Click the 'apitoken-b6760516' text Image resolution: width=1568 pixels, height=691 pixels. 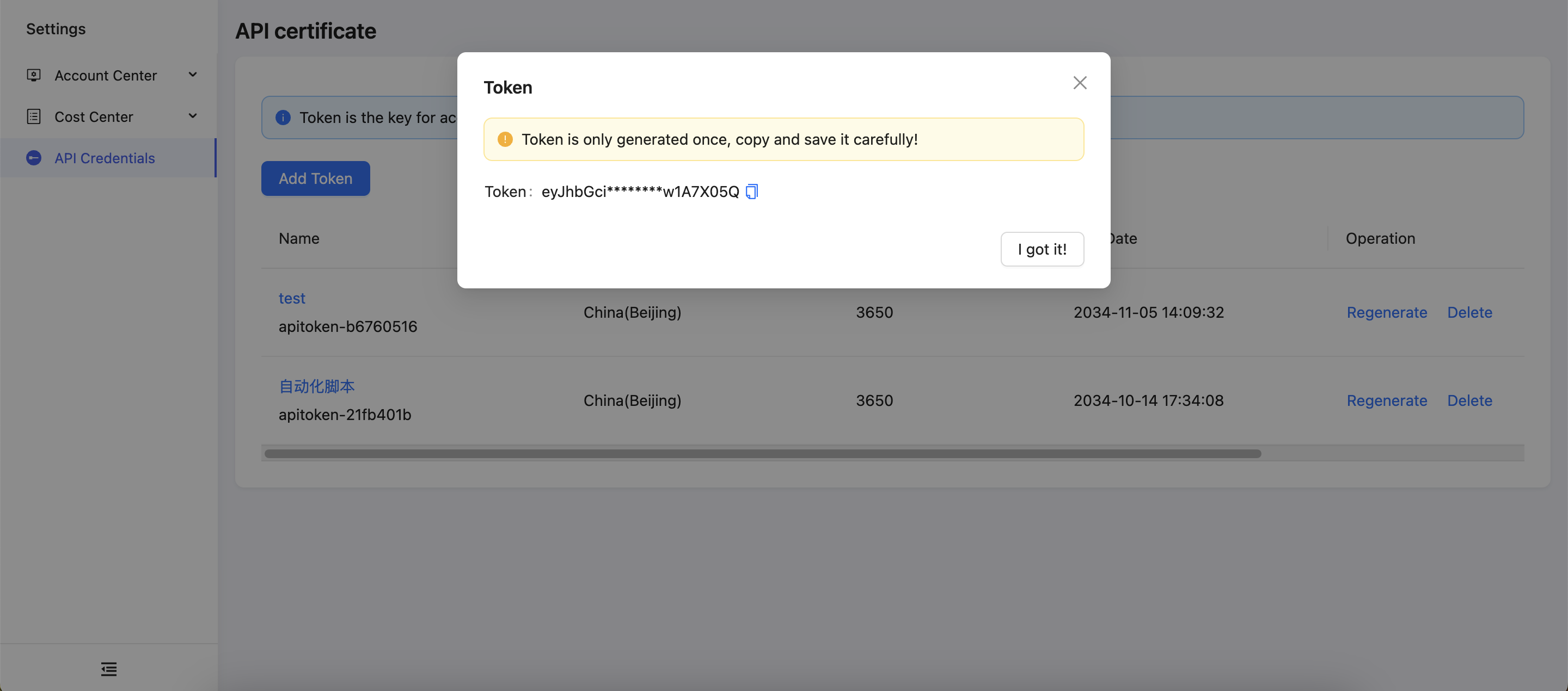pos(347,326)
